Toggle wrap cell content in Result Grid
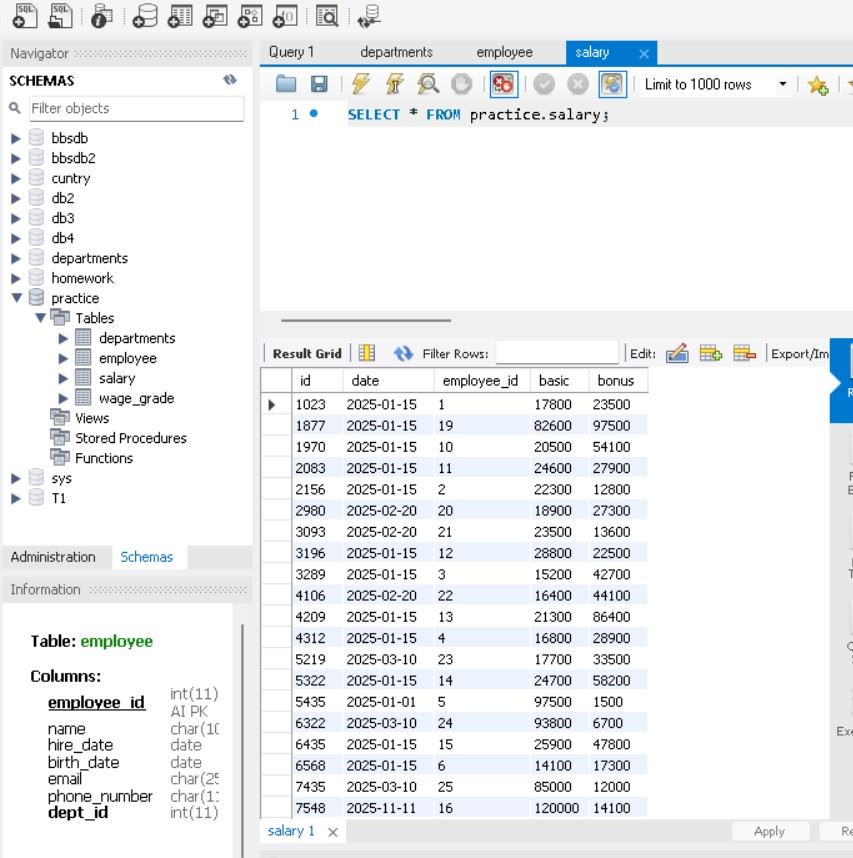This screenshot has width=853, height=858. [x=367, y=353]
